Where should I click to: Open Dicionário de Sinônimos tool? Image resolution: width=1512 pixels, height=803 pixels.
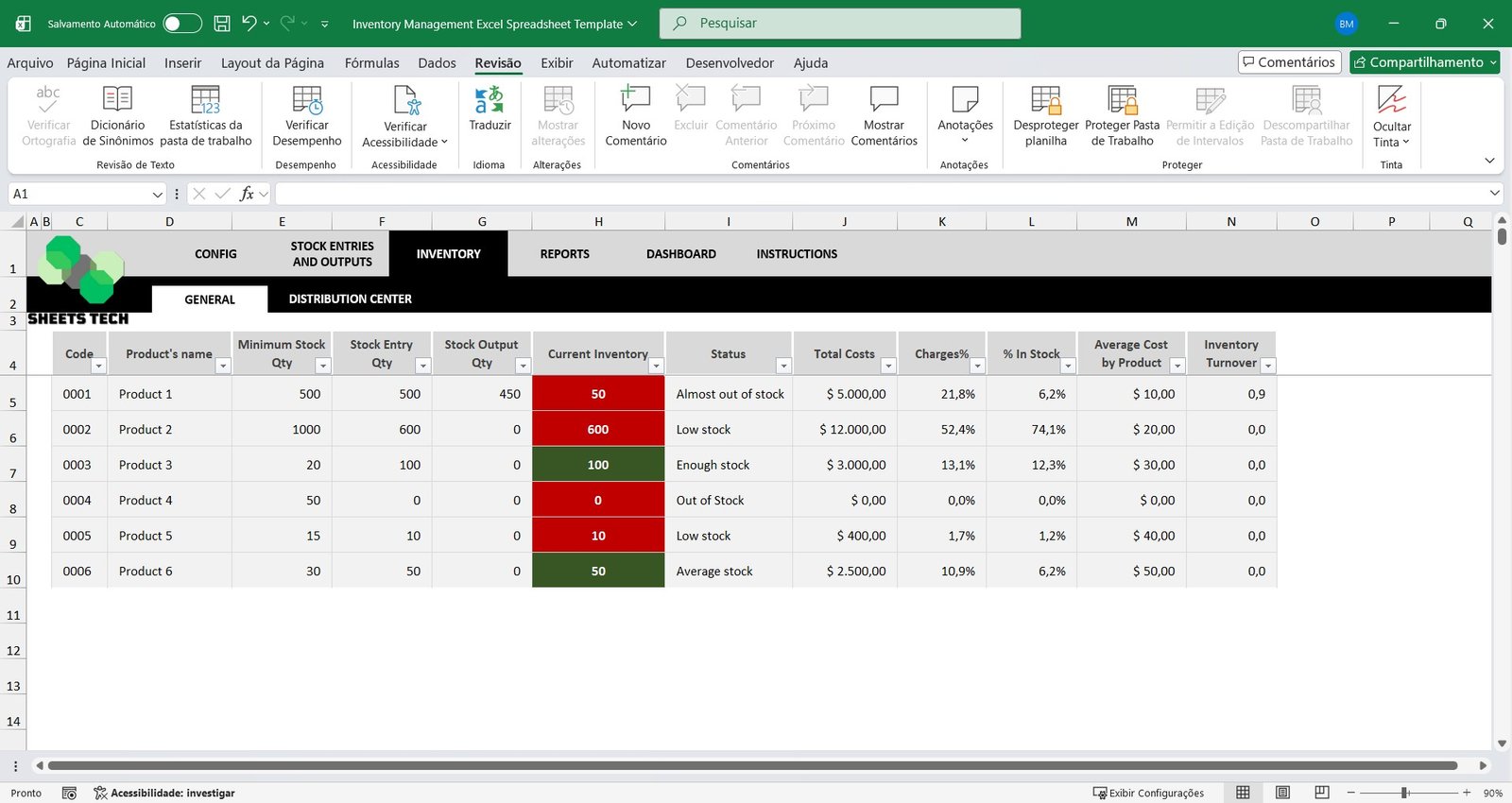click(117, 100)
